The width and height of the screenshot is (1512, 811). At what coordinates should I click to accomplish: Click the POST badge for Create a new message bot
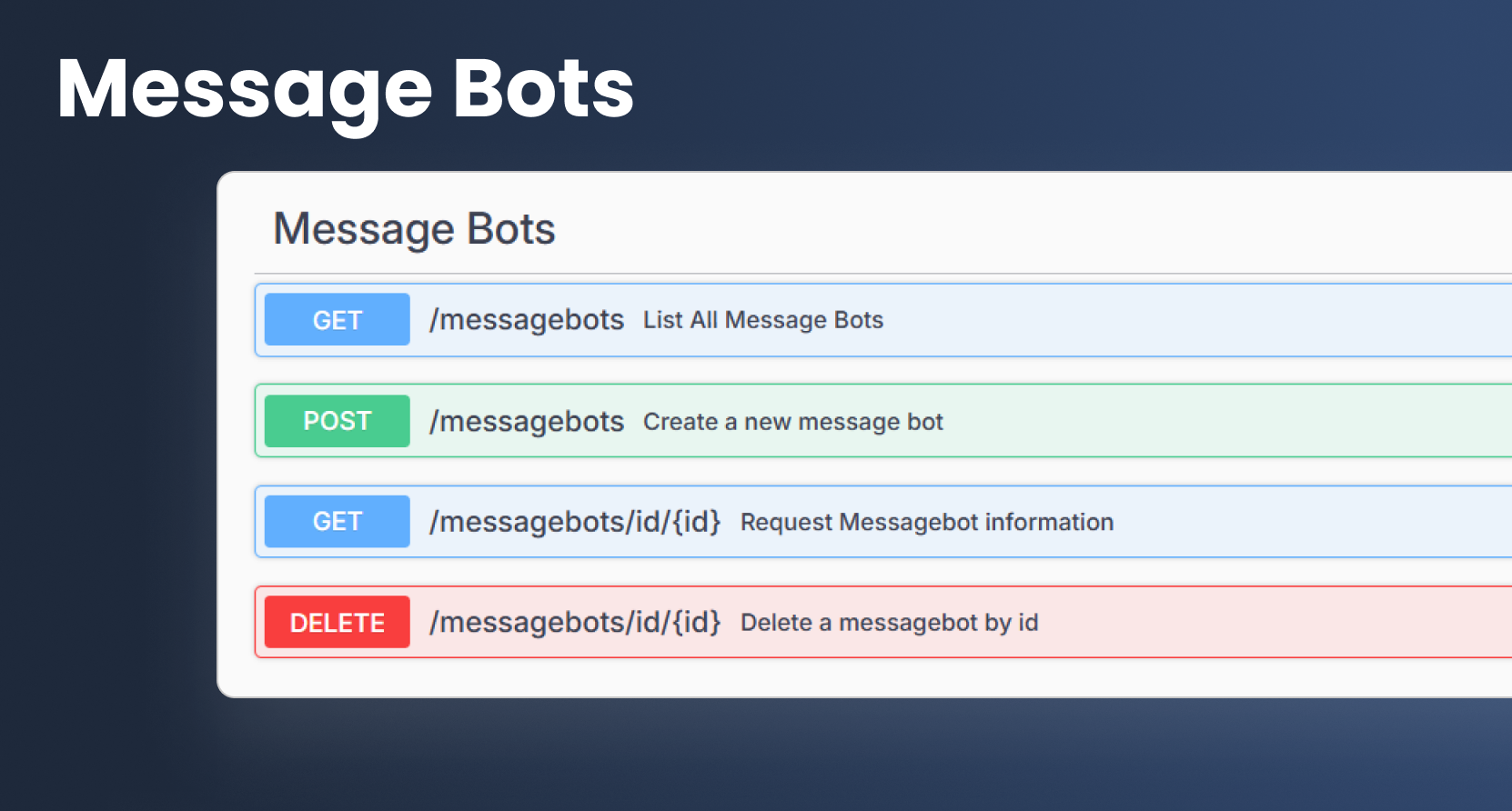tap(337, 421)
